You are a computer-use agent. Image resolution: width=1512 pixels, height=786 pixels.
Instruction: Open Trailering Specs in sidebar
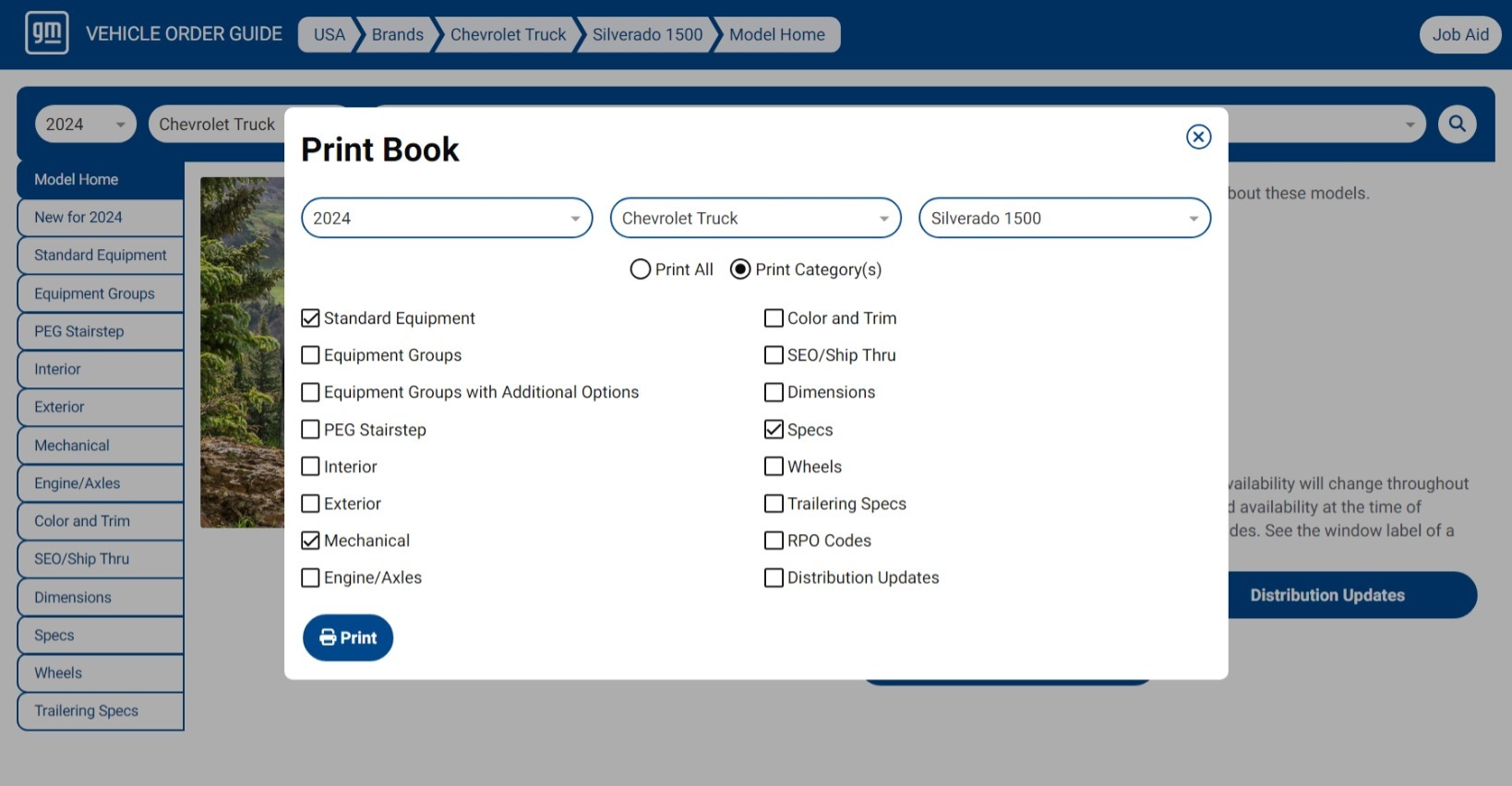click(x=101, y=711)
